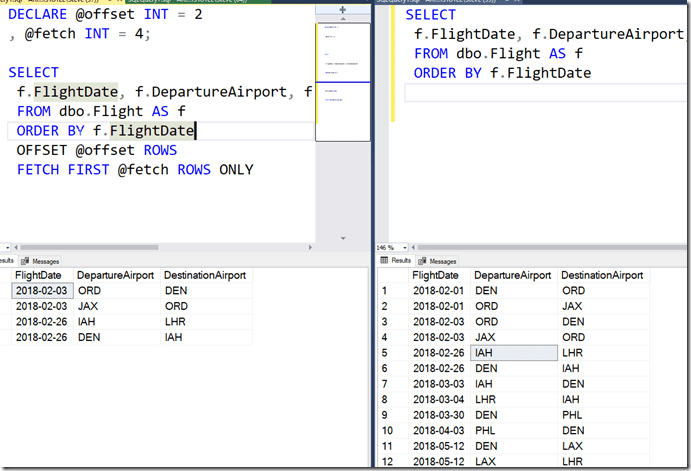Click the PHL destination cell in row 9
This screenshot has width=691, height=471.
[603, 415]
